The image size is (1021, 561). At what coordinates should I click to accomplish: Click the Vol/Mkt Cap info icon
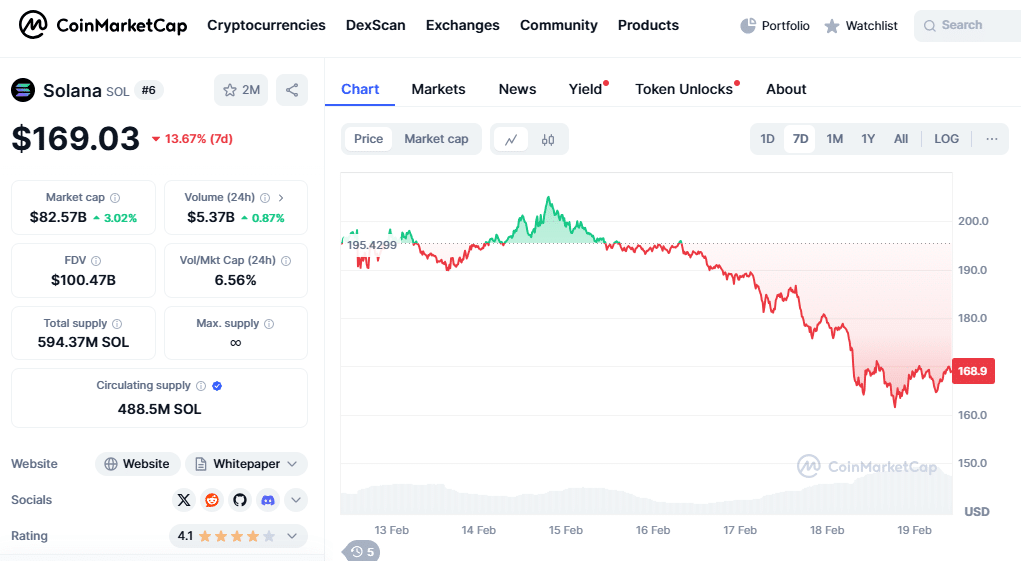point(286,261)
